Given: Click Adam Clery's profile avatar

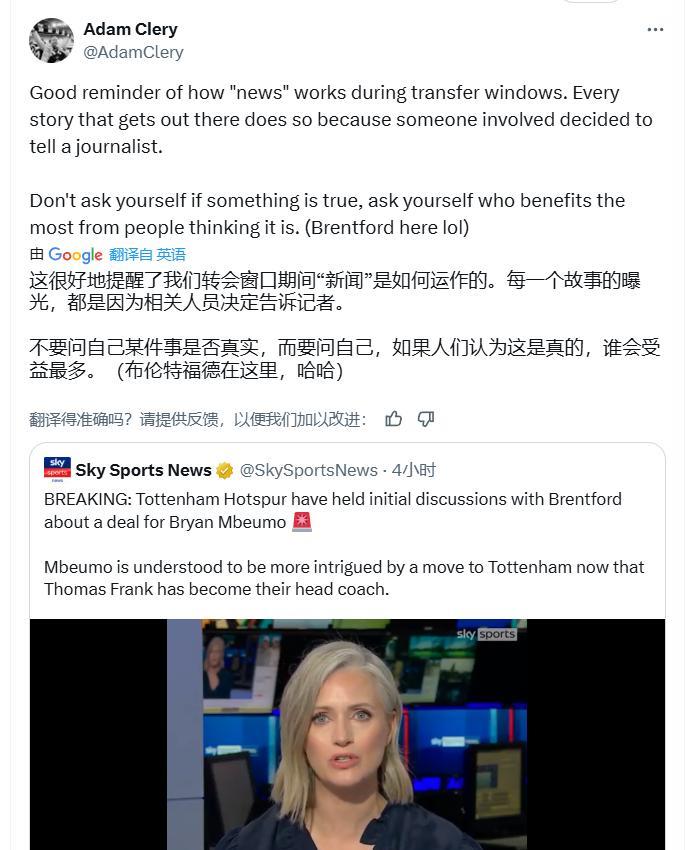Looking at the screenshot, I should tap(51, 41).
